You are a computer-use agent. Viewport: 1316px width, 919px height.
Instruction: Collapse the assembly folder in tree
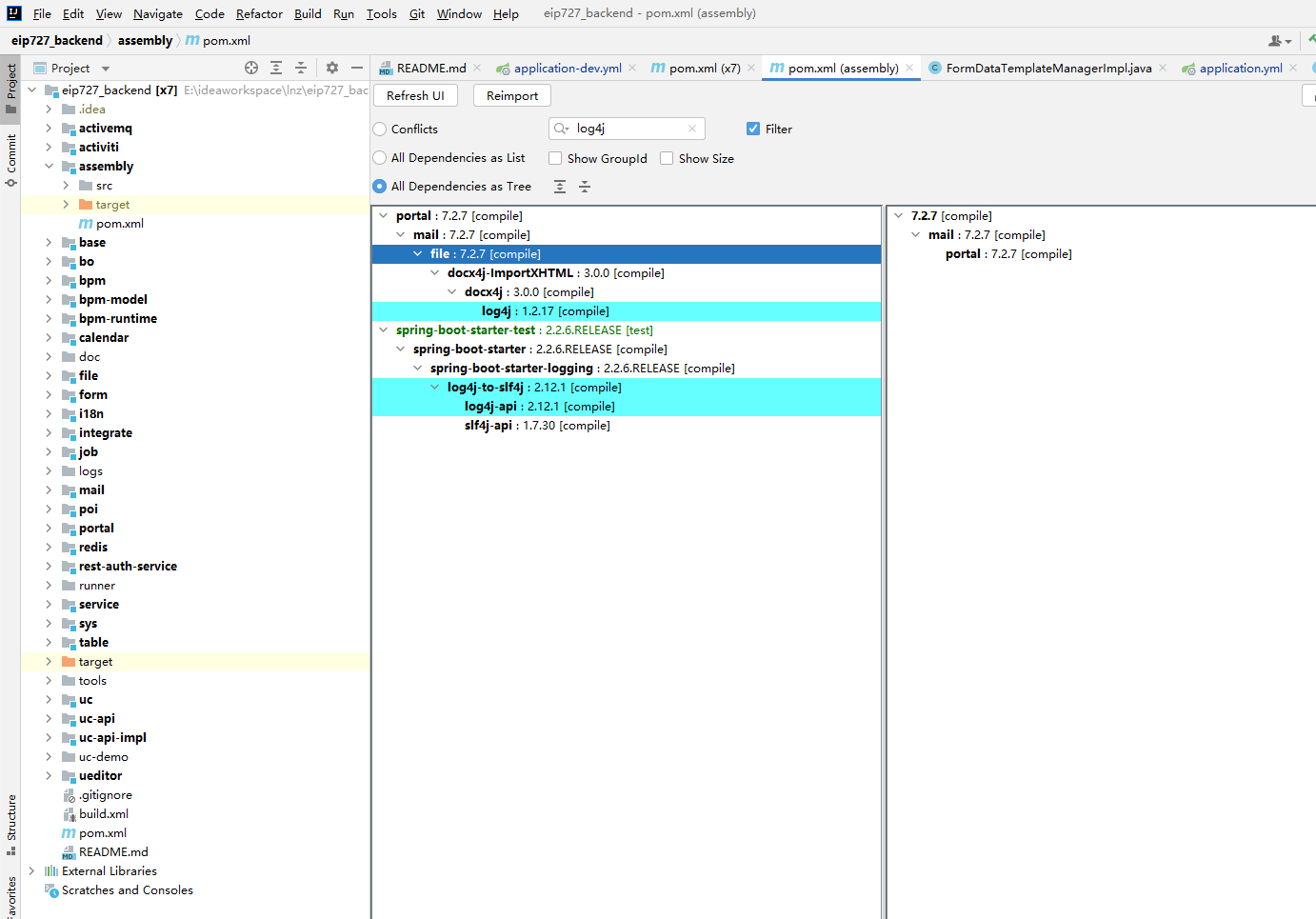coord(49,166)
